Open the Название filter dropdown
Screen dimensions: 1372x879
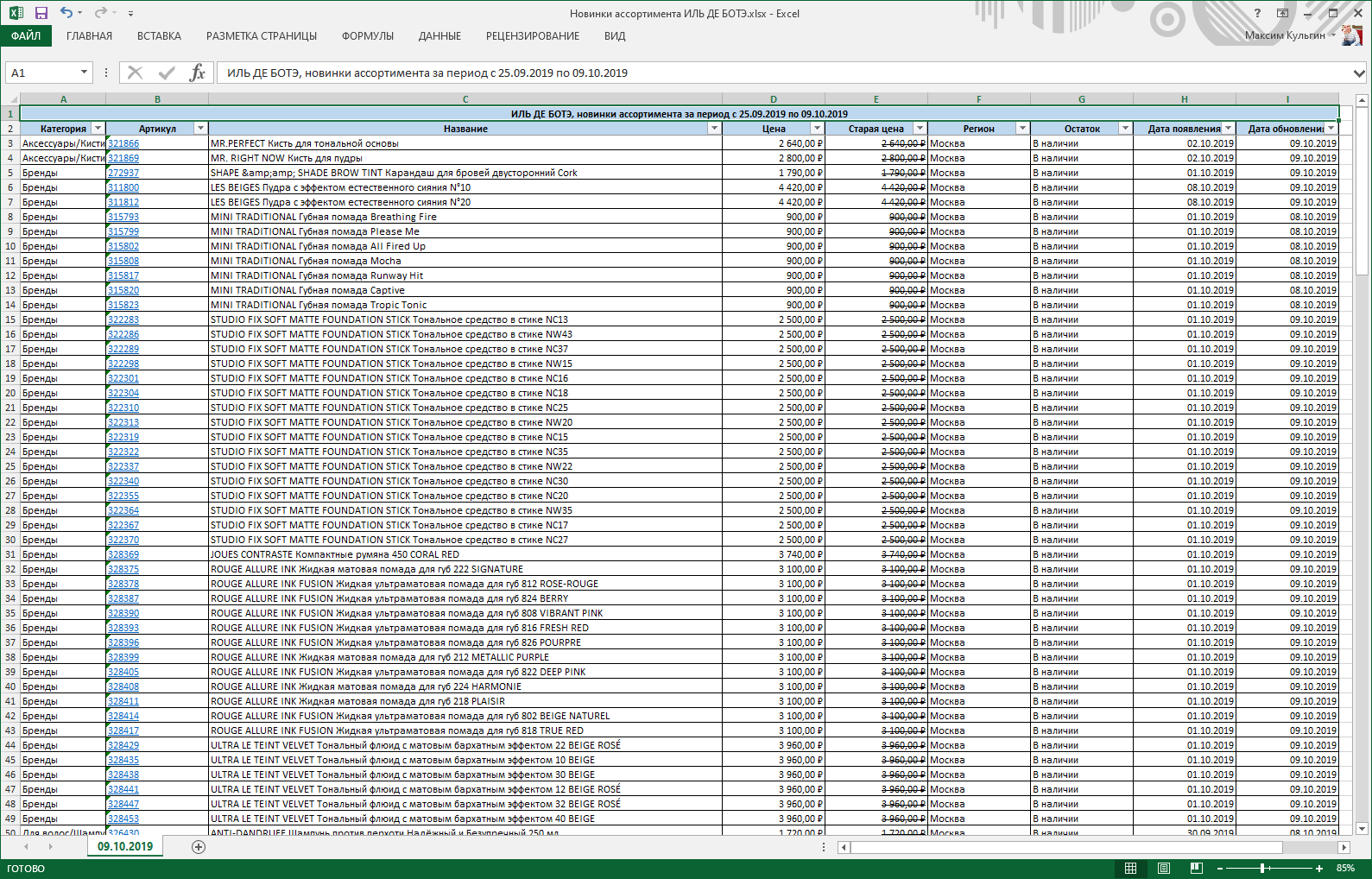714,129
